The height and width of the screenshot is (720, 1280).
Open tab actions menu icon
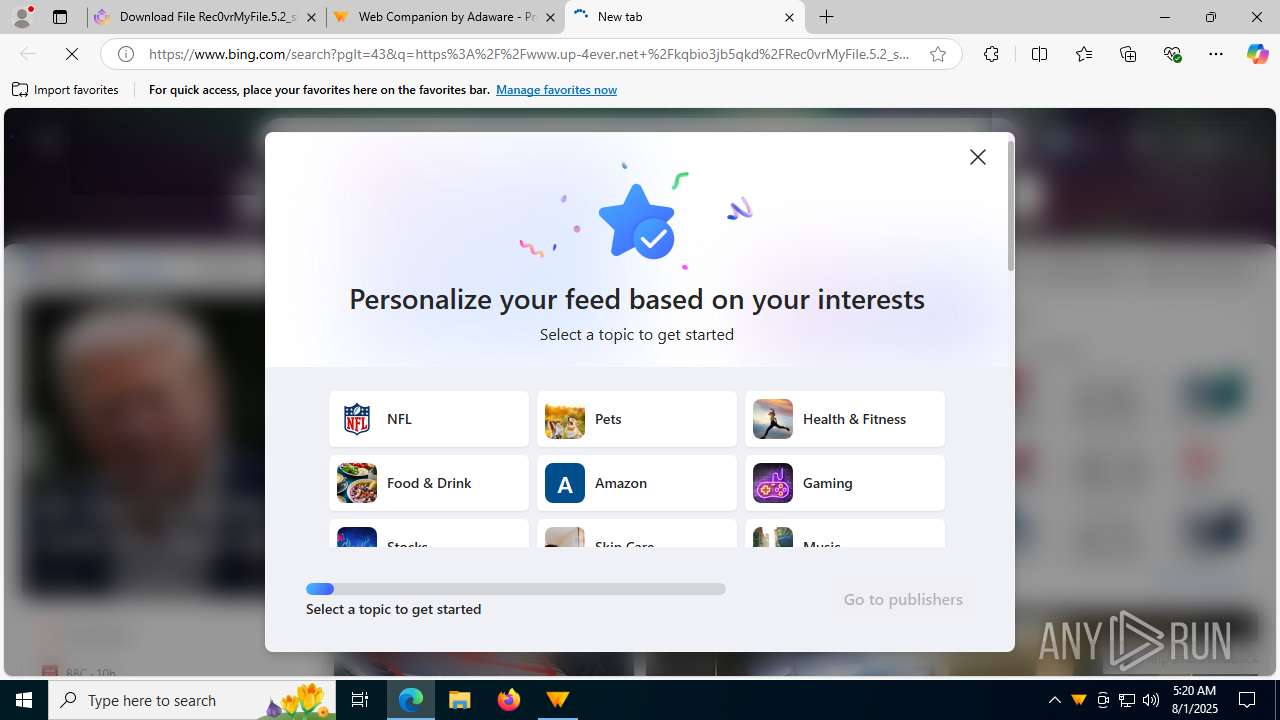point(60,17)
